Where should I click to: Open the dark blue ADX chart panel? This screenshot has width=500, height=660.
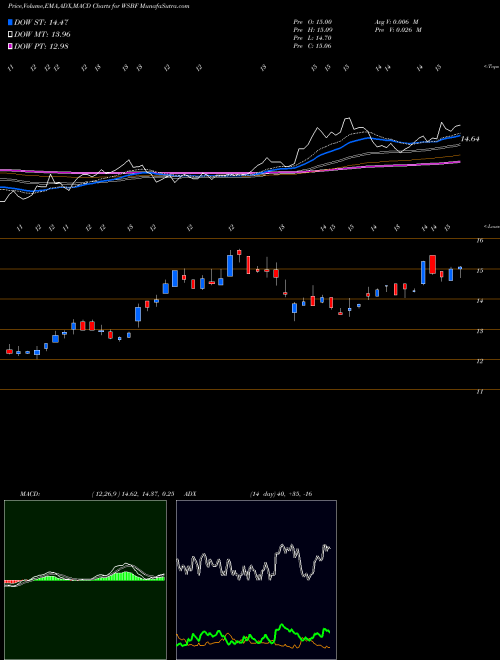pyautogui.click(x=256, y=580)
